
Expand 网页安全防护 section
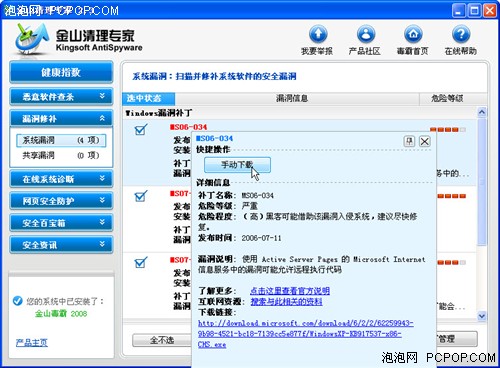[x=62, y=201]
